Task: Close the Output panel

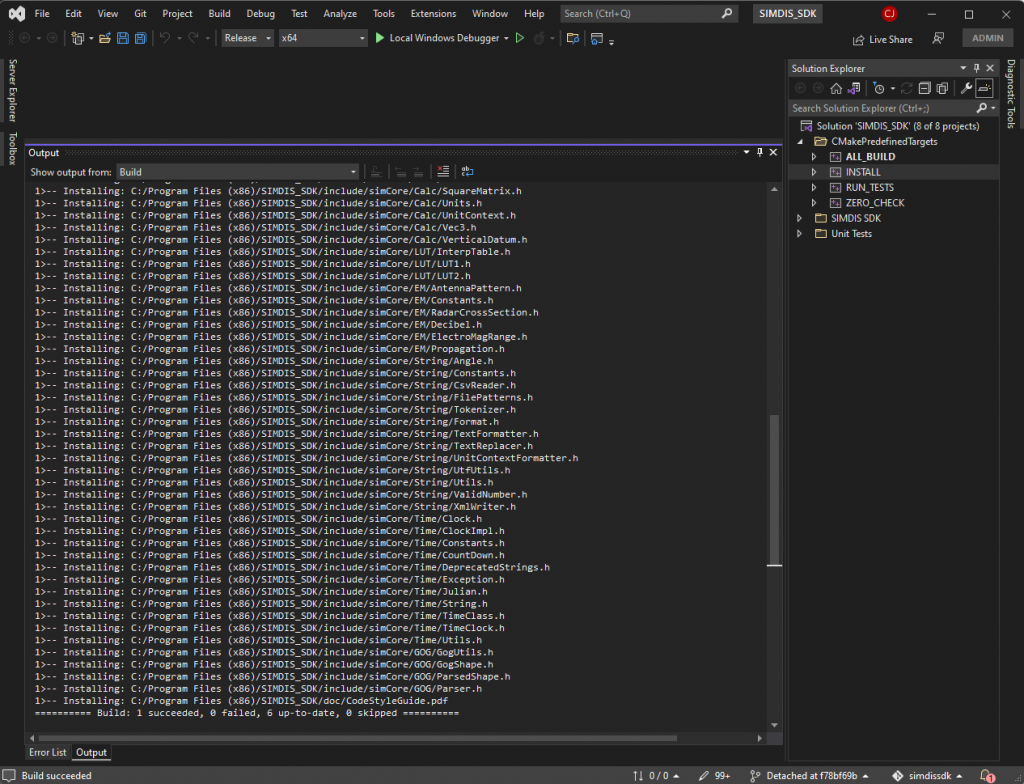Action: click(x=773, y=152)
